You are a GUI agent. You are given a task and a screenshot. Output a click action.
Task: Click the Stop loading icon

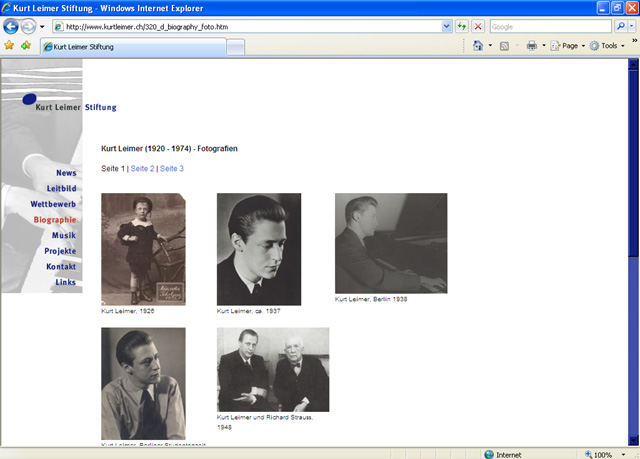478,26
